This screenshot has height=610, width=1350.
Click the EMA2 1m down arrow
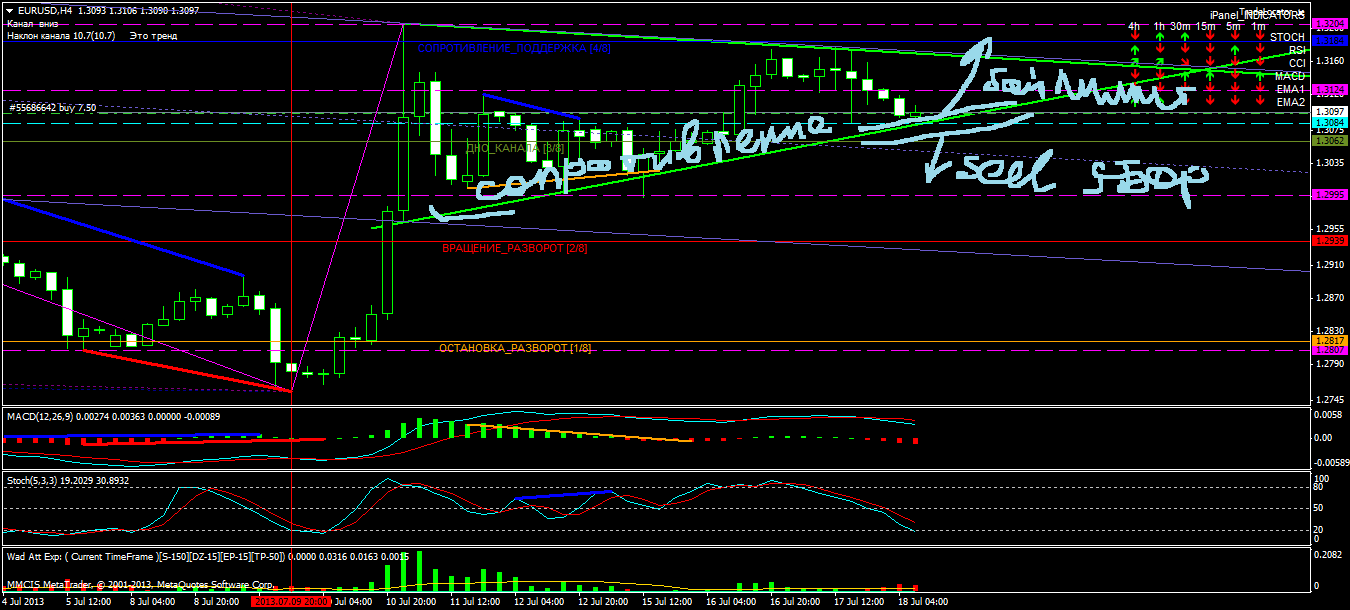1260,101
